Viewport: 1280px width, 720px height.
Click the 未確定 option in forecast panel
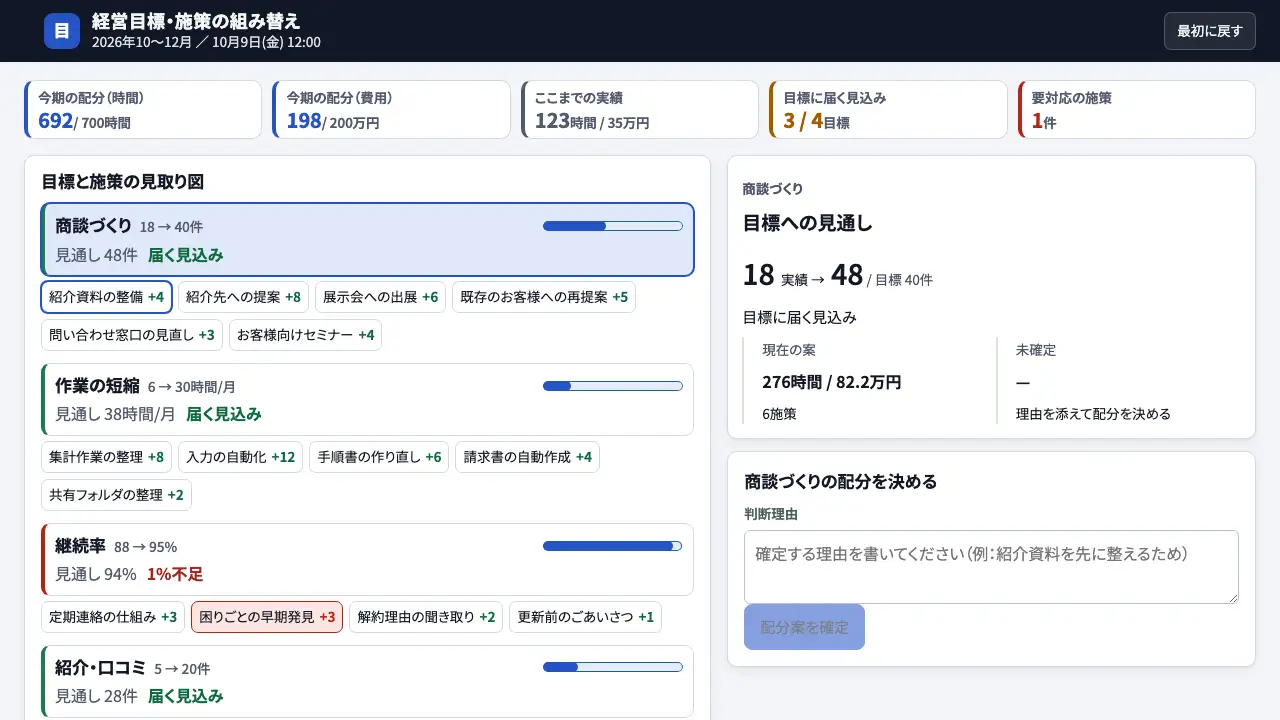pyautogui.click(x=1118, y=381)
